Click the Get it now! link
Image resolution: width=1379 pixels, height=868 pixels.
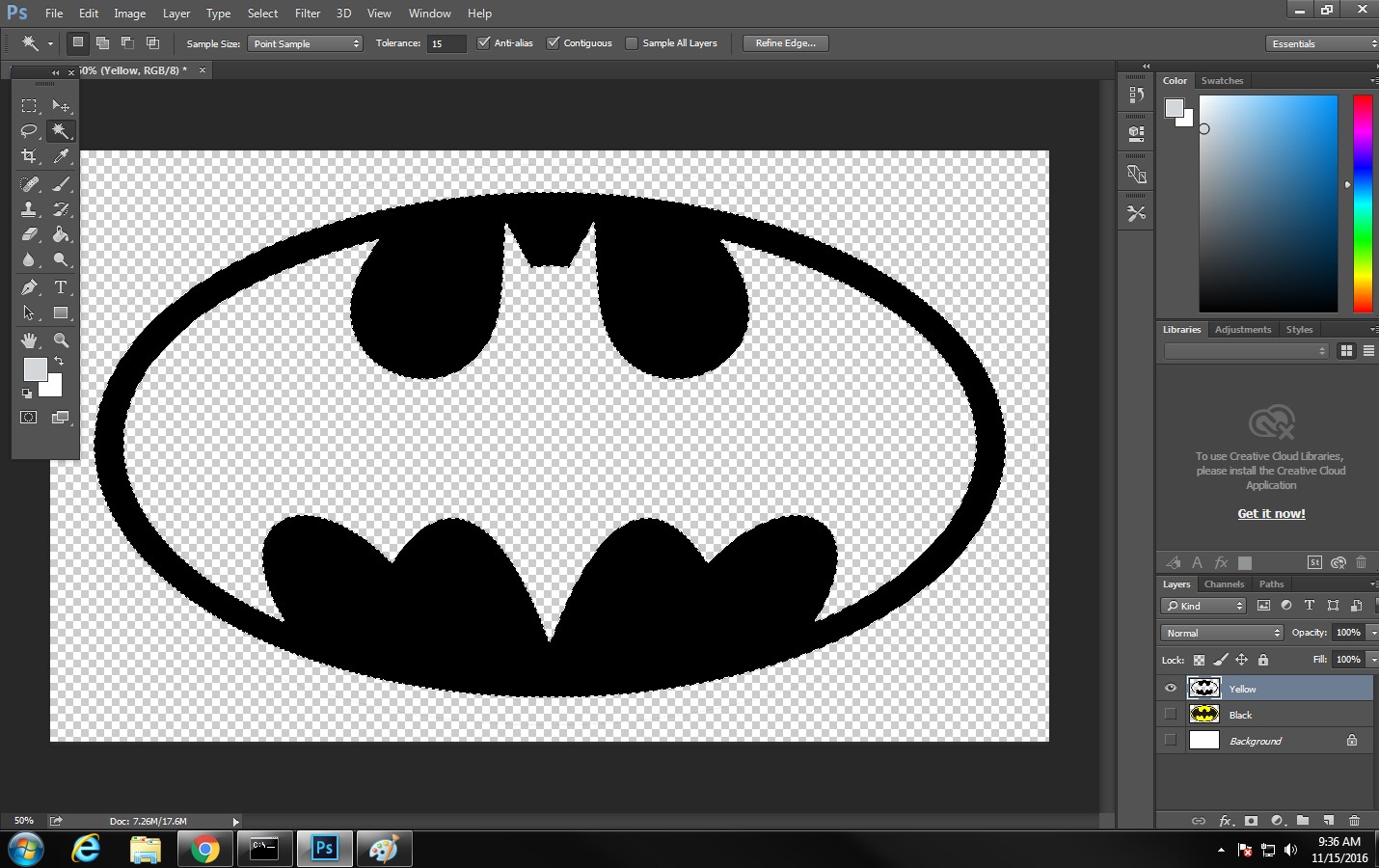pos(1271,514)
